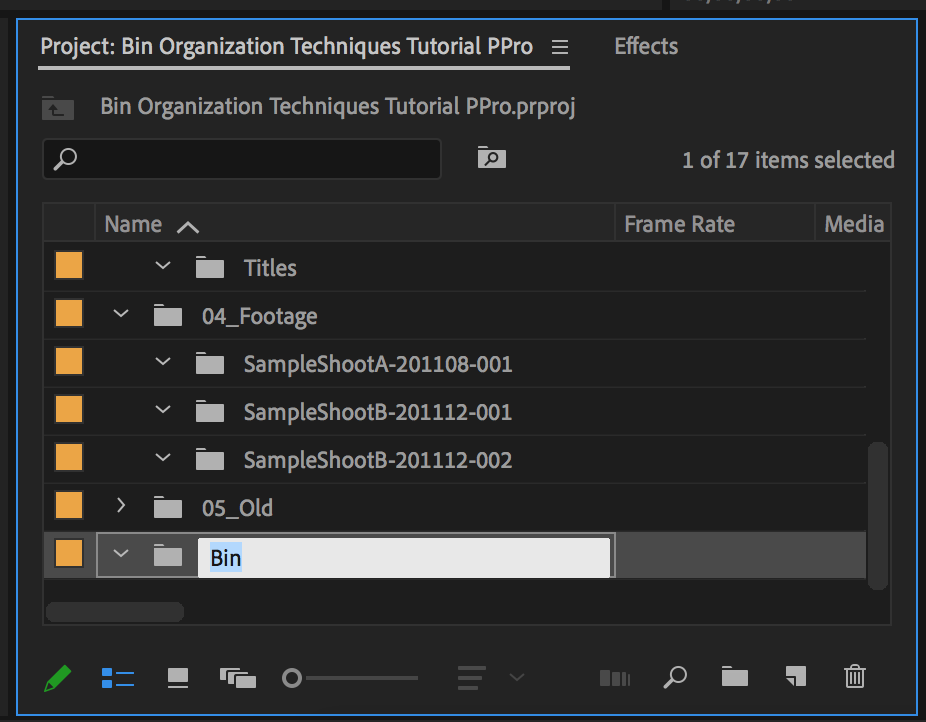Switch to Freeform View

click(237, 678)
